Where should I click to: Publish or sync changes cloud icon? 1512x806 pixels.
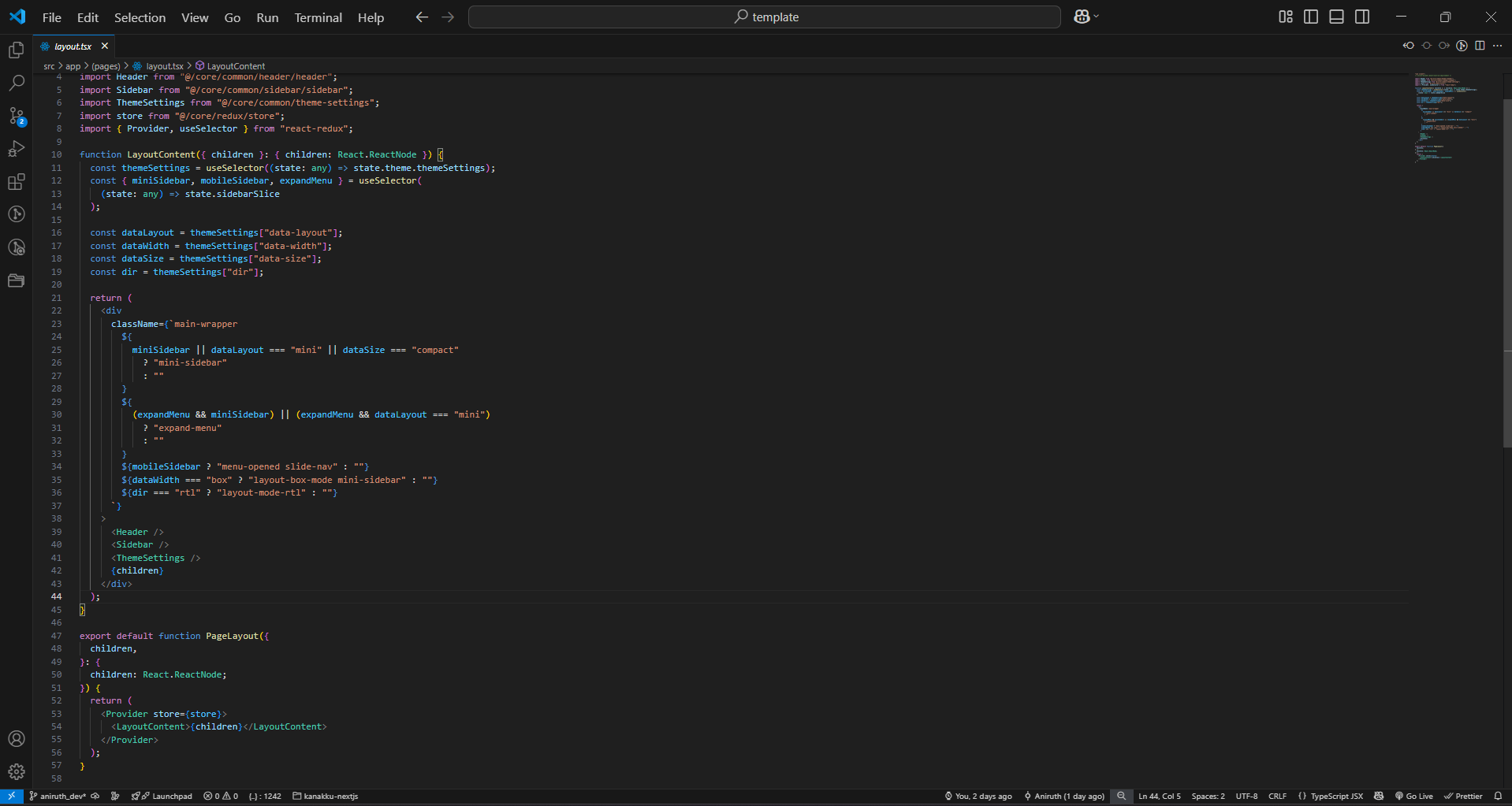(95, 796)
